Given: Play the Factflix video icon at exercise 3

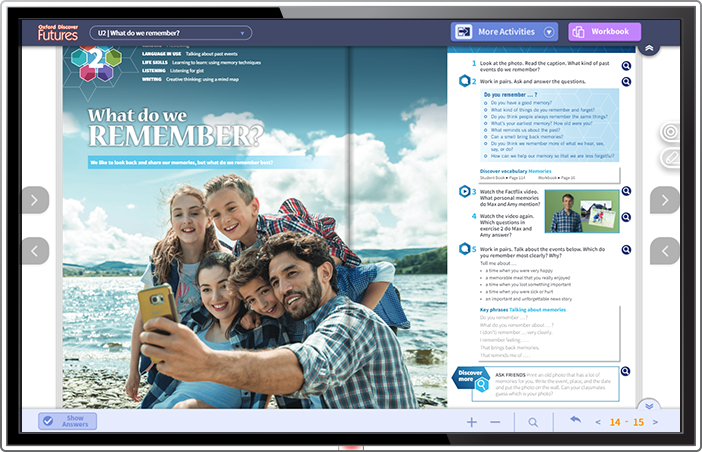Looking at the screenshot, I should pyautogui.click(x=466, y=191).
